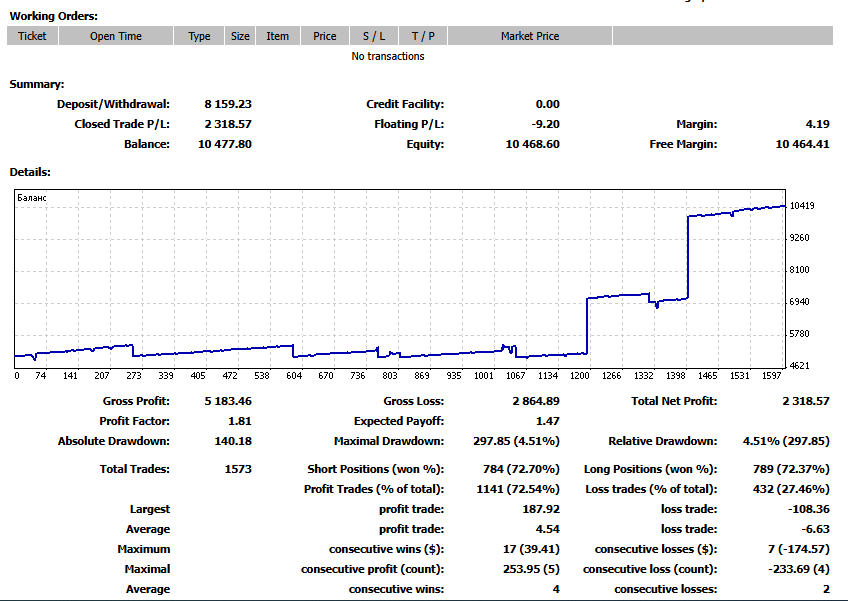Select the Long Positions value 789 (72.37%)
Screen dimensions: 848x601
coord(791,470)
